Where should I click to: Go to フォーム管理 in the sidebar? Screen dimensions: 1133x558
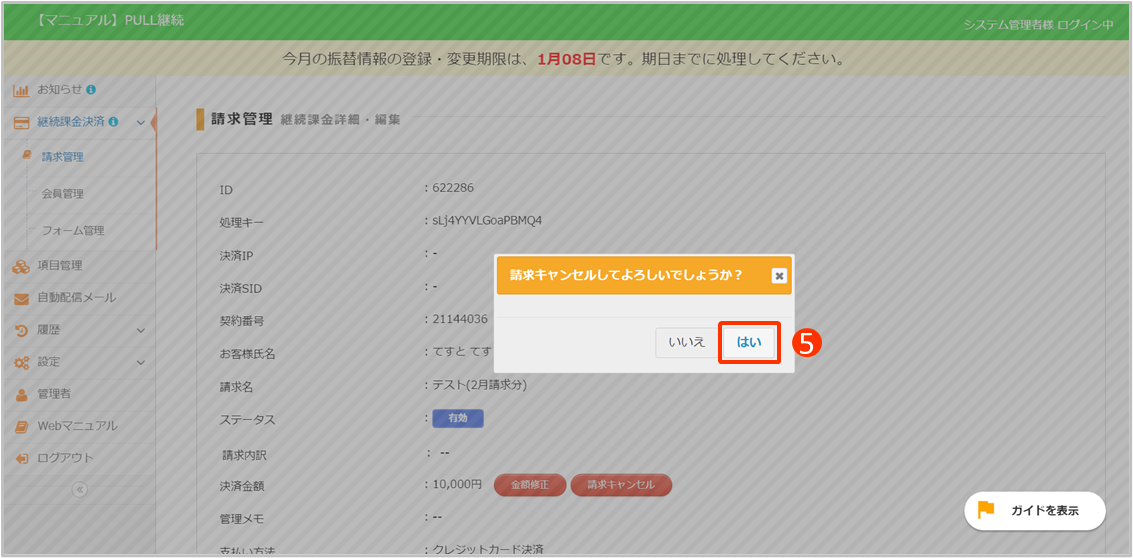click(72, 230)
